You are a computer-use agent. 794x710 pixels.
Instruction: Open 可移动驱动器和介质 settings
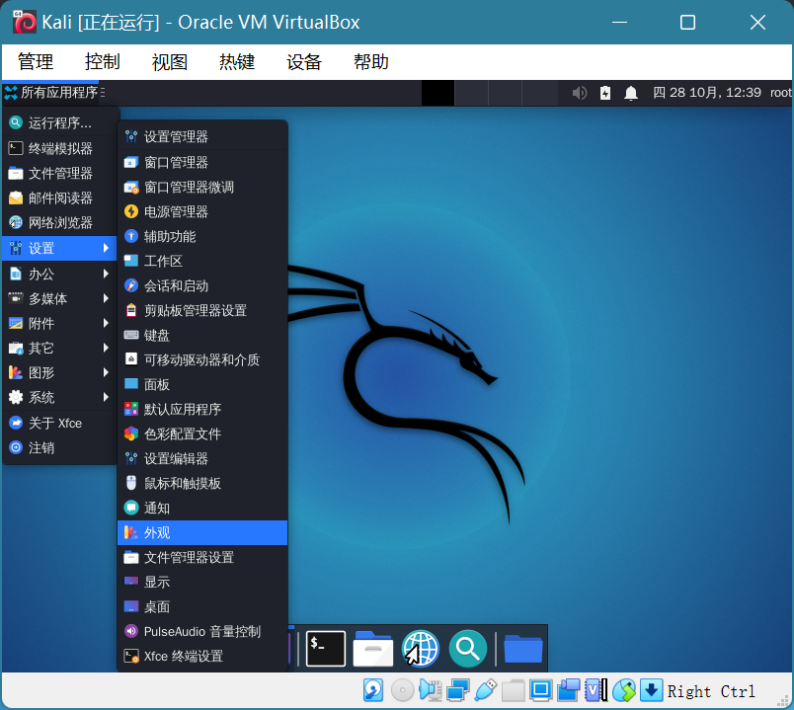click(x=203, y=360)
